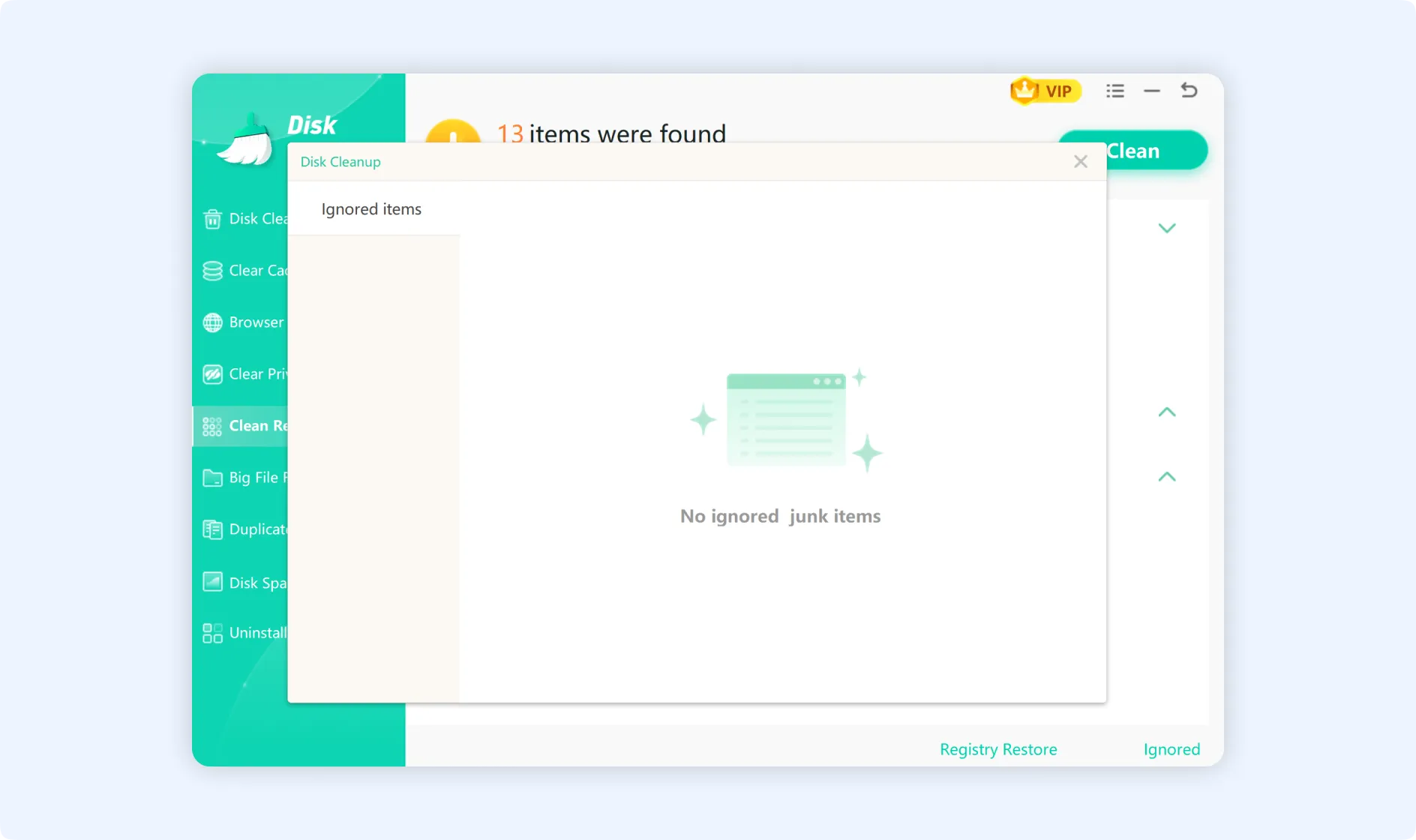
Task: Collapse the section with the lowest up chevron
Action: pyautogui.click(x=1166, y=476)
